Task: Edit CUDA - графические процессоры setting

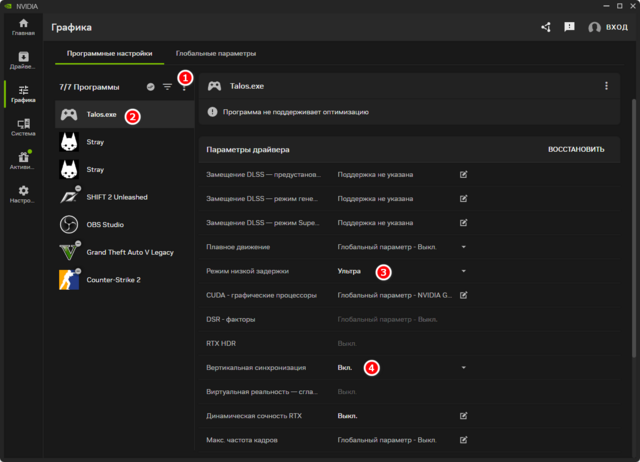Action: tap(463, 295)
